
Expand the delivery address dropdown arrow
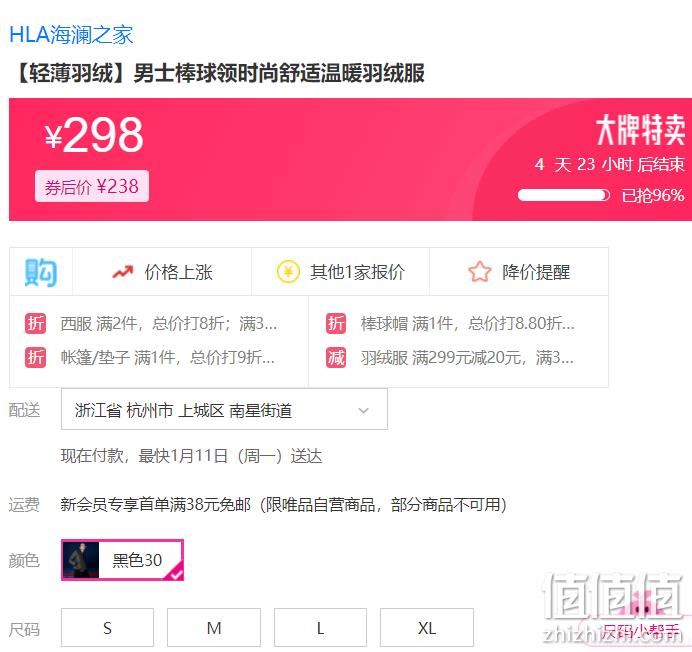[x=364, y=410]
